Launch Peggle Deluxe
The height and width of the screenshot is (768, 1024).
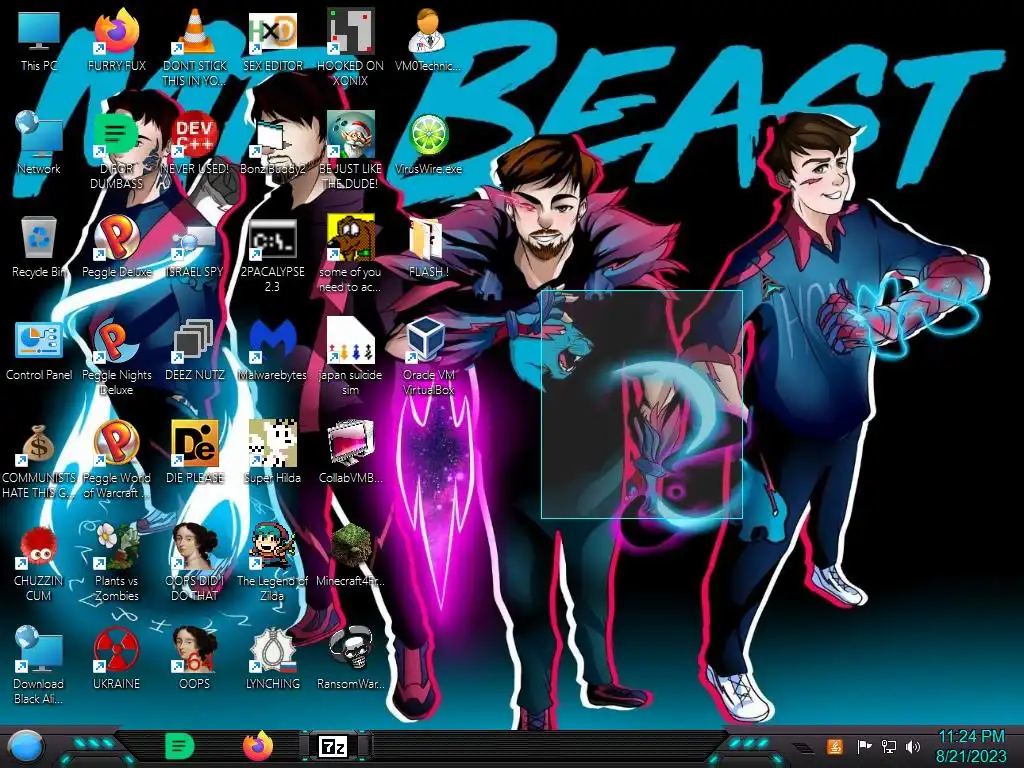(x=116, y=247)
